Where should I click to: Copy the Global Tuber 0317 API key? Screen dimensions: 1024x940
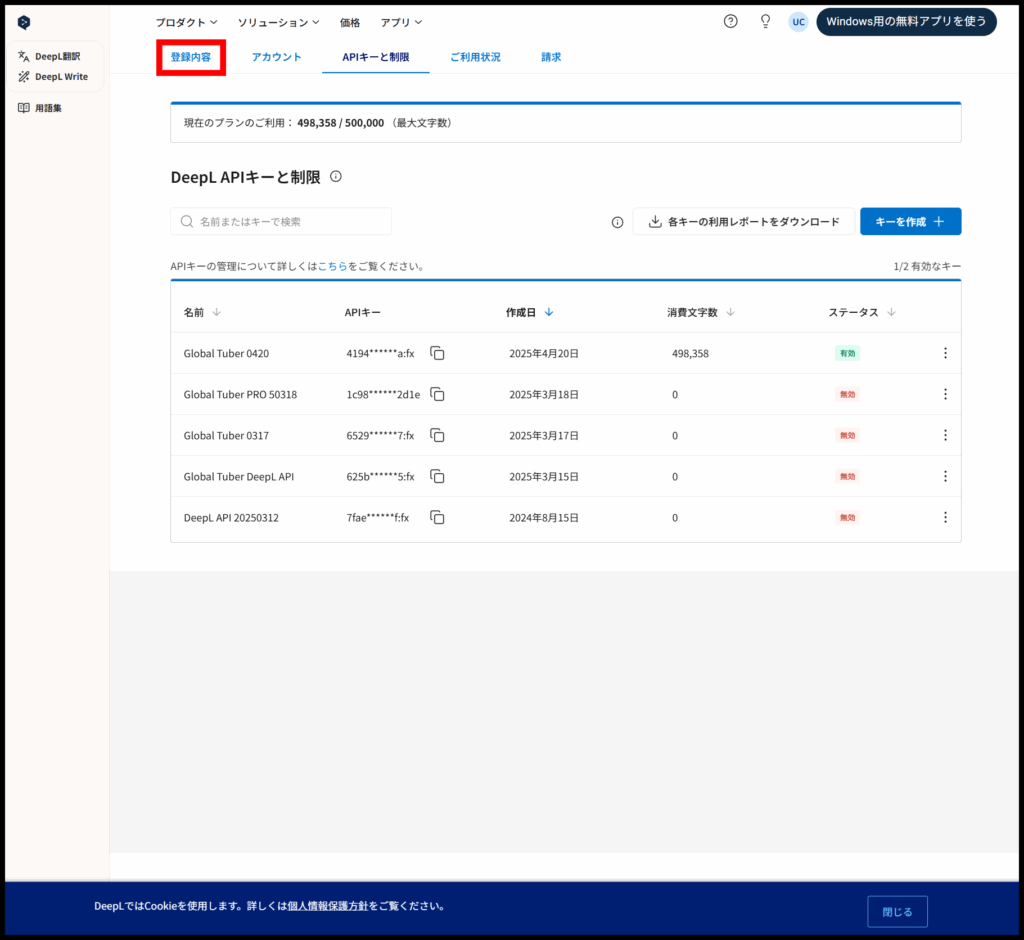[x=437, y=436]
